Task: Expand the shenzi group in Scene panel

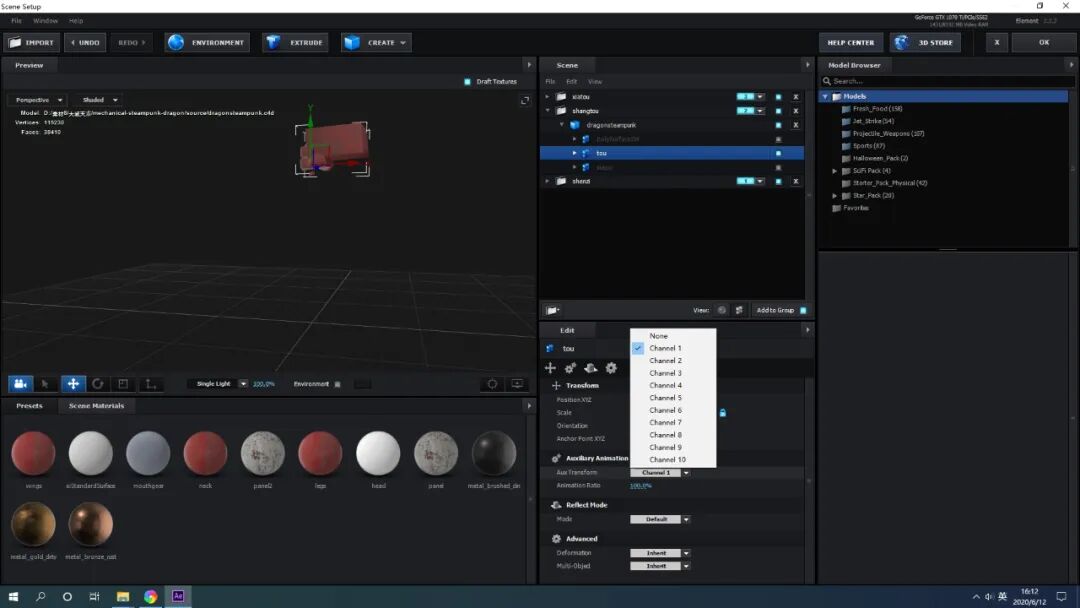Action: point(546,180)
